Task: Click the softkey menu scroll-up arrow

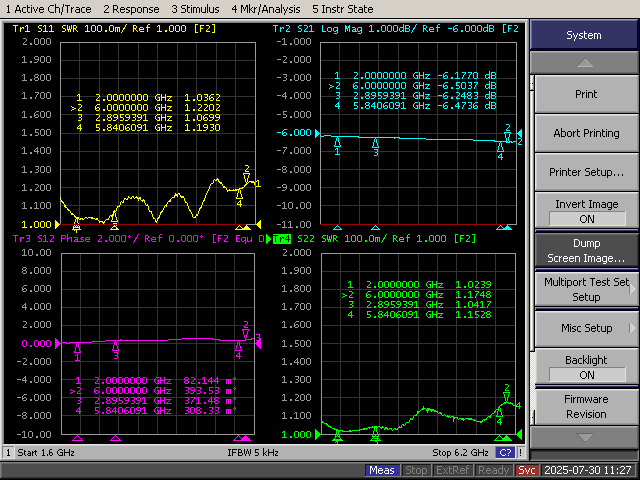Action: (x=584, y=63)
